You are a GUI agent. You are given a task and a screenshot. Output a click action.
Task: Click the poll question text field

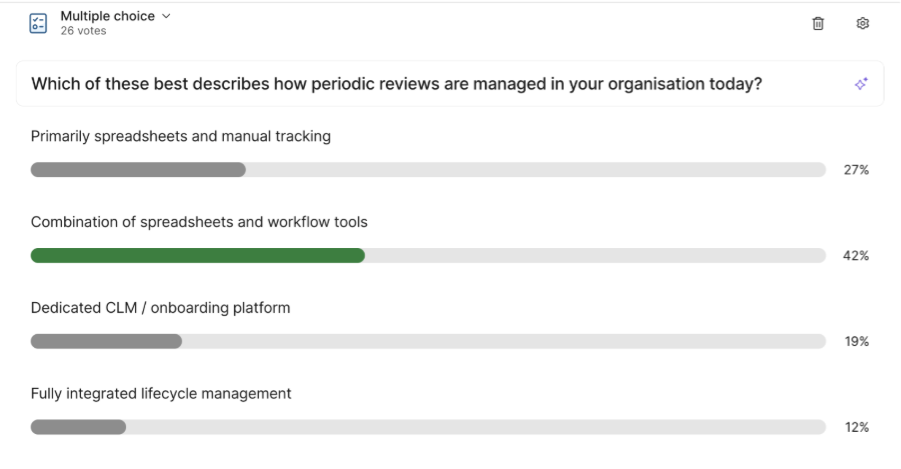[x=396, y=84]
